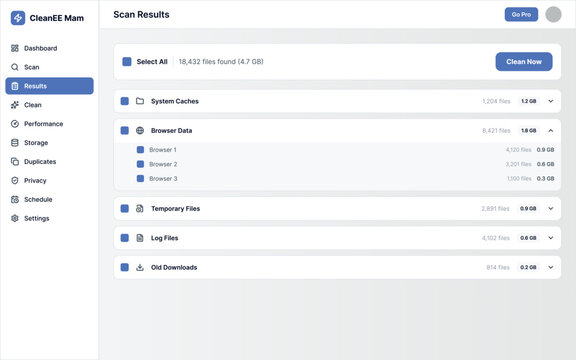Click the Dashboard grid icon in the sidebar

(15, 48)
